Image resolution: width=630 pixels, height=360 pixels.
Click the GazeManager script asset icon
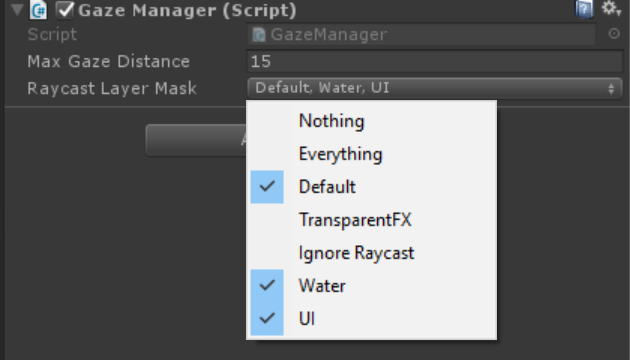point(259,35)
